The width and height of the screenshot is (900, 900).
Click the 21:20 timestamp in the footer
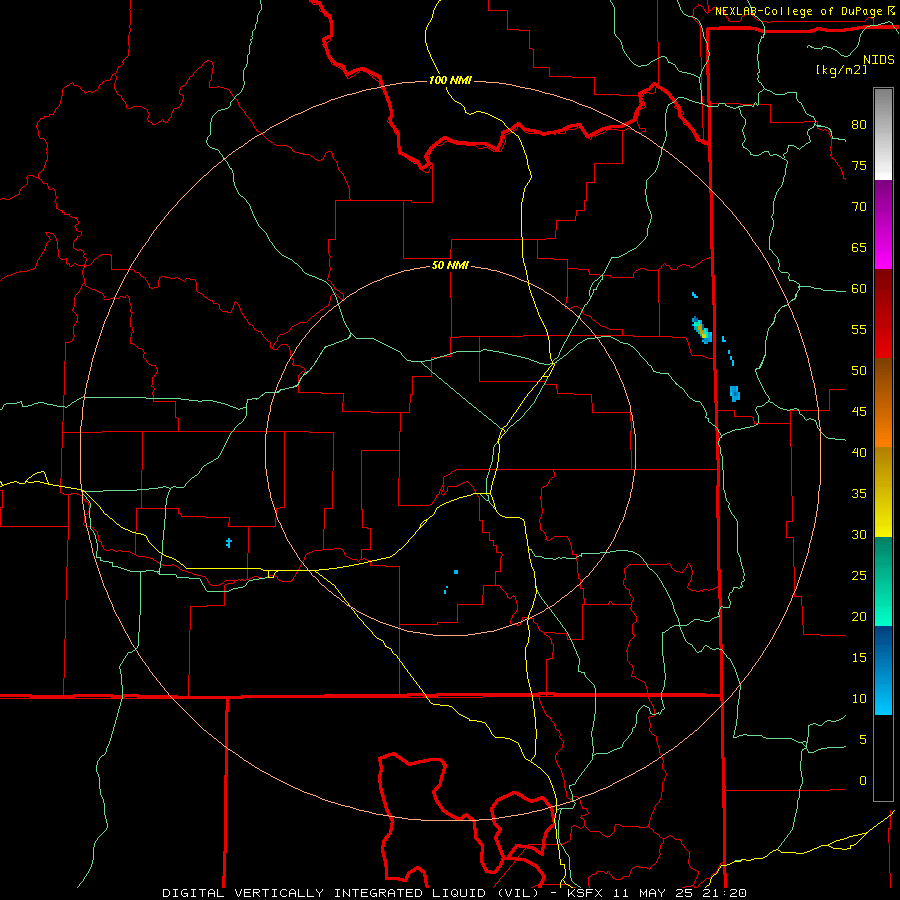[x=727, y=893]
